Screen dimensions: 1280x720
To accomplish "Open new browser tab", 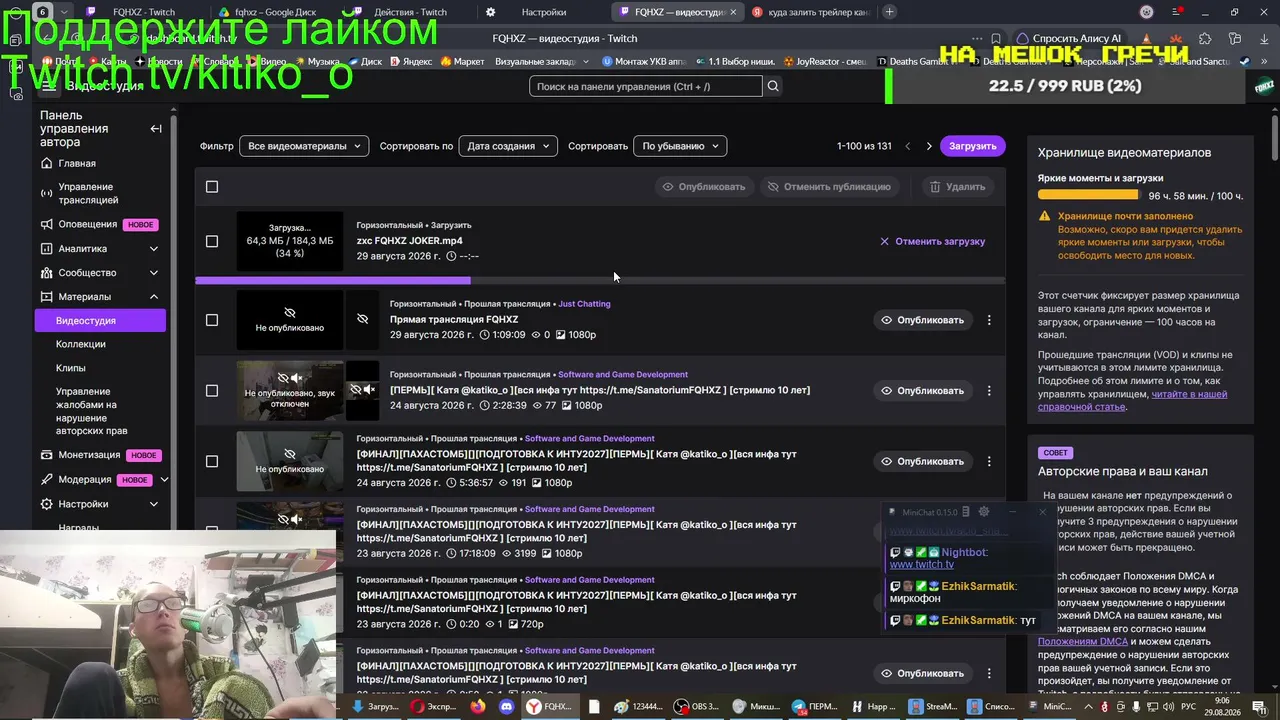I will click(889, 12).
